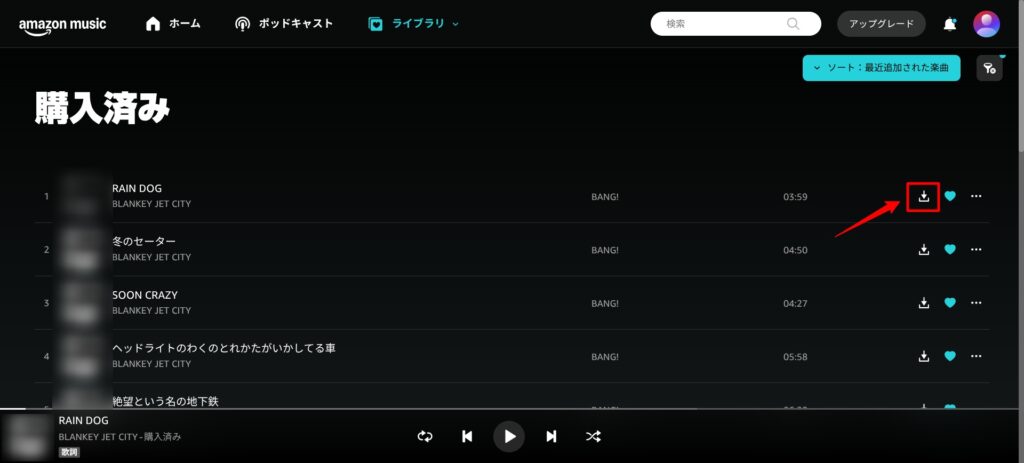Open the ポッドキャスト tab
This screenshot has width=1024, height=463.
click(284, 23)
